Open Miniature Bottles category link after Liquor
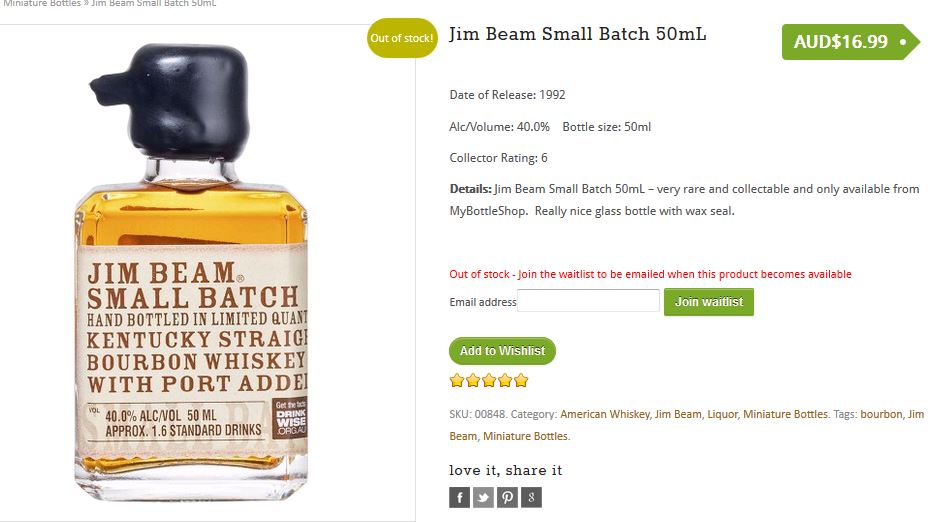This screenshot has width=933, height=522. pyautogui.click(x=785, y=414)
